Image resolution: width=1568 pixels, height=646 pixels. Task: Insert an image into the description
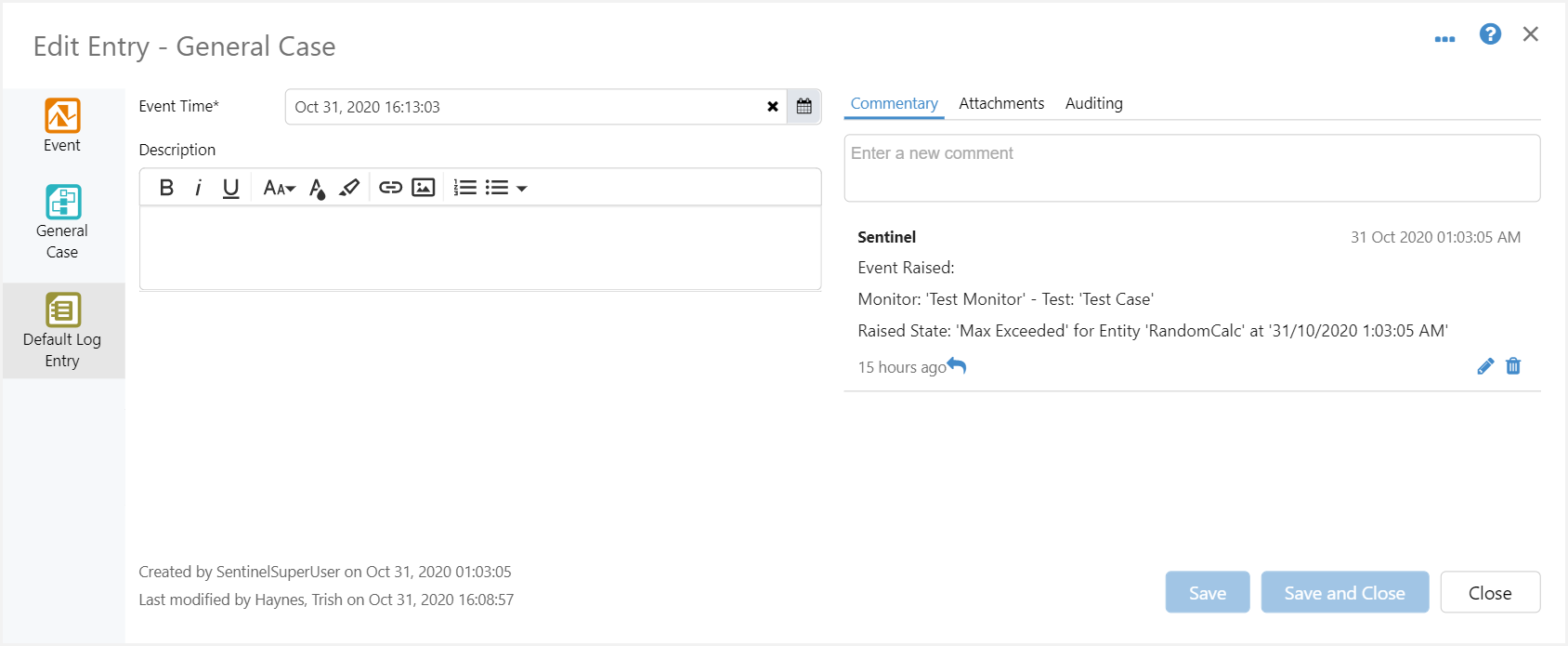point(424,188)
